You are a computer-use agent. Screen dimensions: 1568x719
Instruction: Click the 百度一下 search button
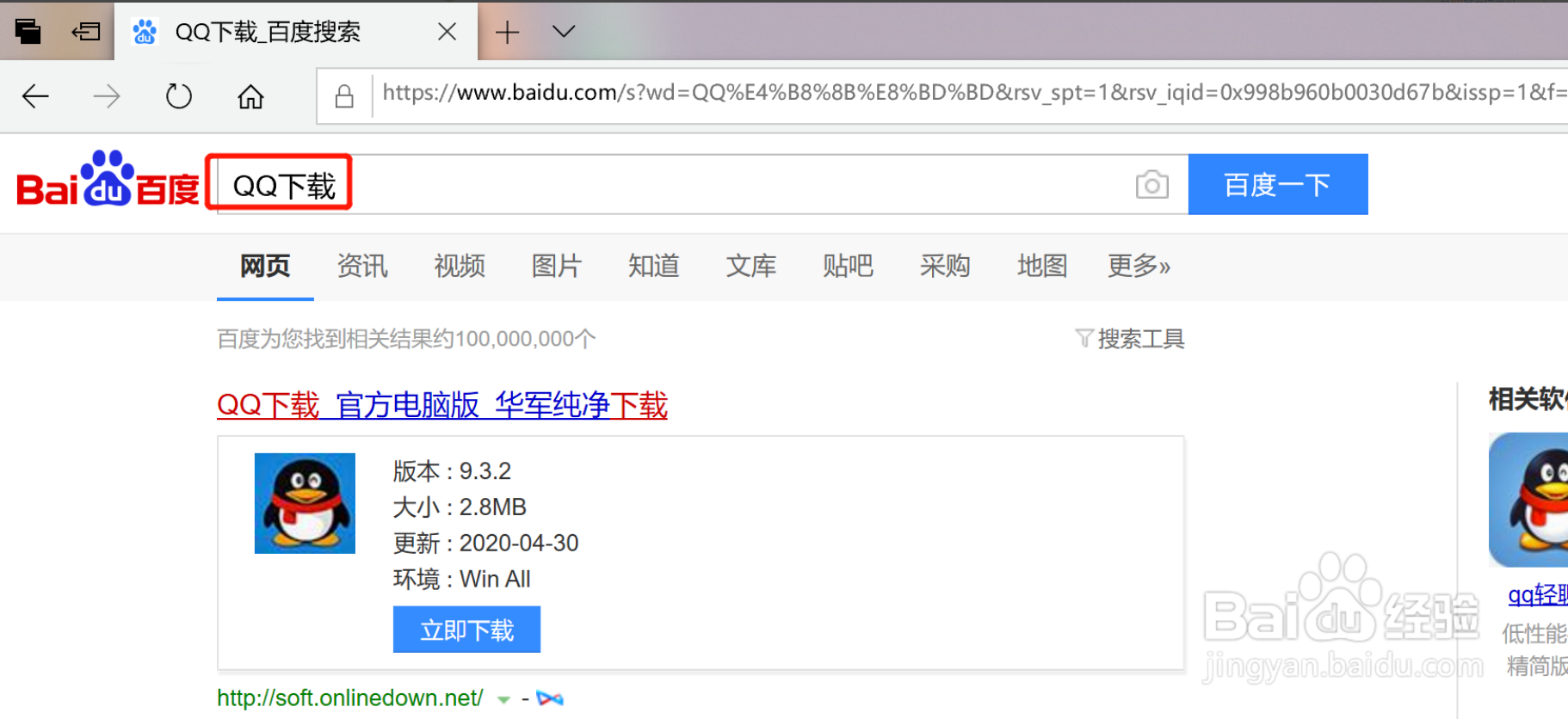coord(1278,184)
